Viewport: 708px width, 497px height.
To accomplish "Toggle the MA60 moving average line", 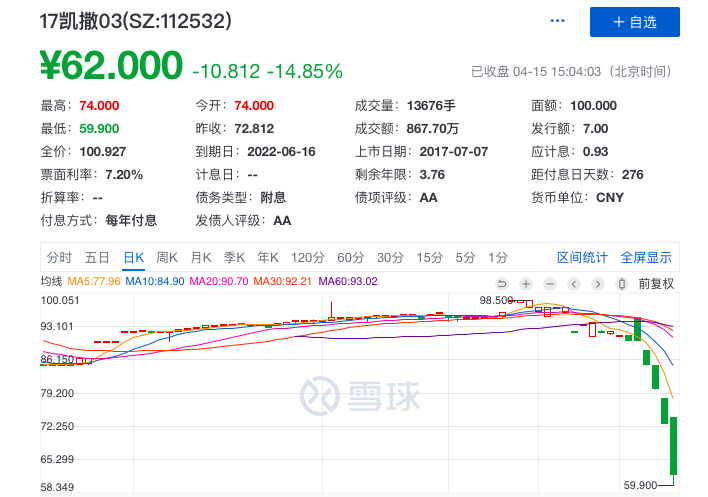I will coord(348,282).
